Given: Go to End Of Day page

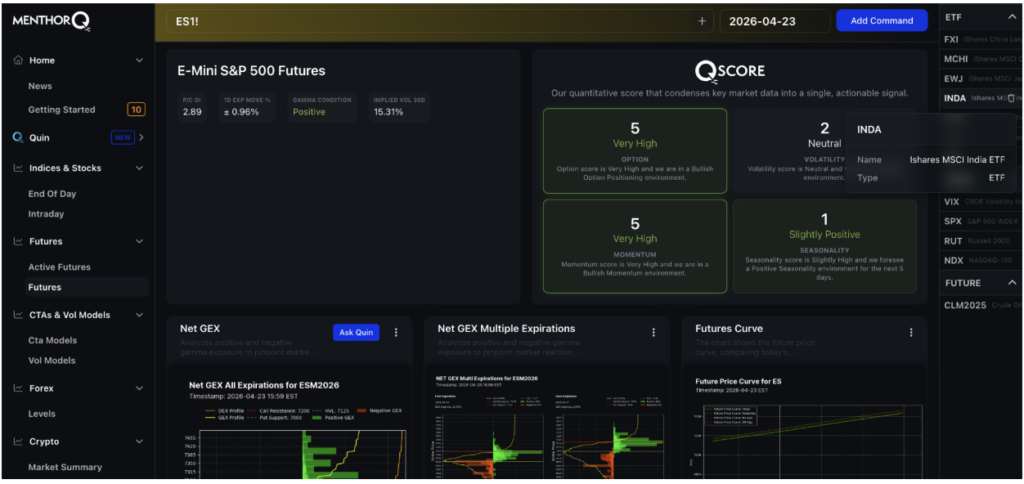Looking at the screenshot, I should [x=52, y=194].
